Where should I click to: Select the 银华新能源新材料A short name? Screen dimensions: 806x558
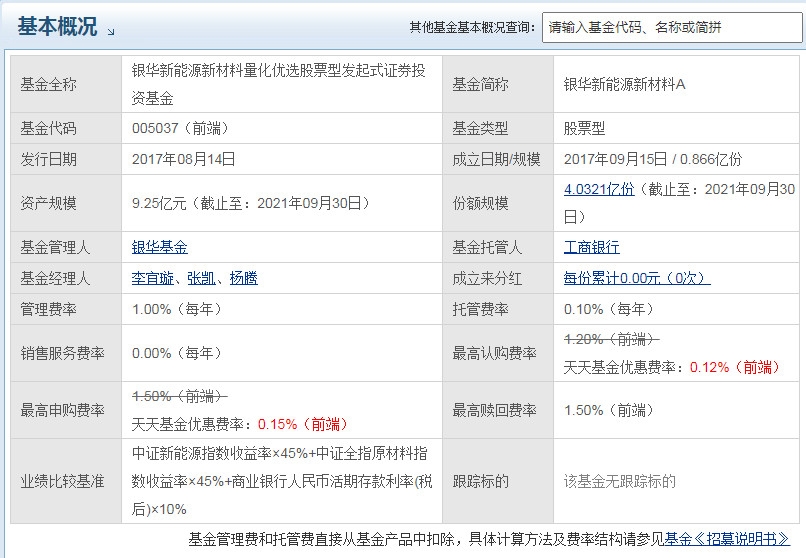click(x=625, y=84)
